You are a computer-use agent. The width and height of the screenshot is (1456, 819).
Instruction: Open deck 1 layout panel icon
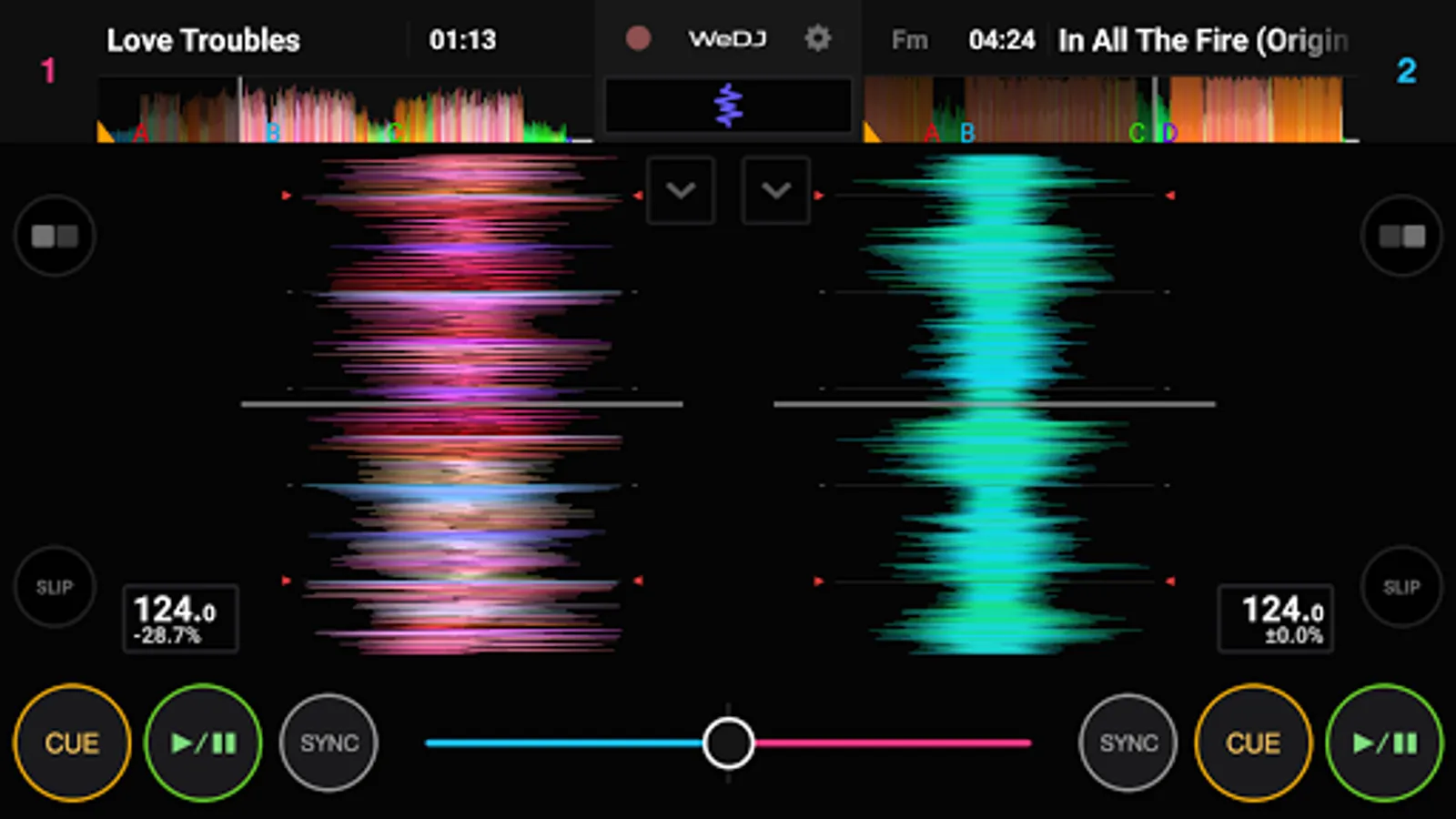click(x=55, y=236)
